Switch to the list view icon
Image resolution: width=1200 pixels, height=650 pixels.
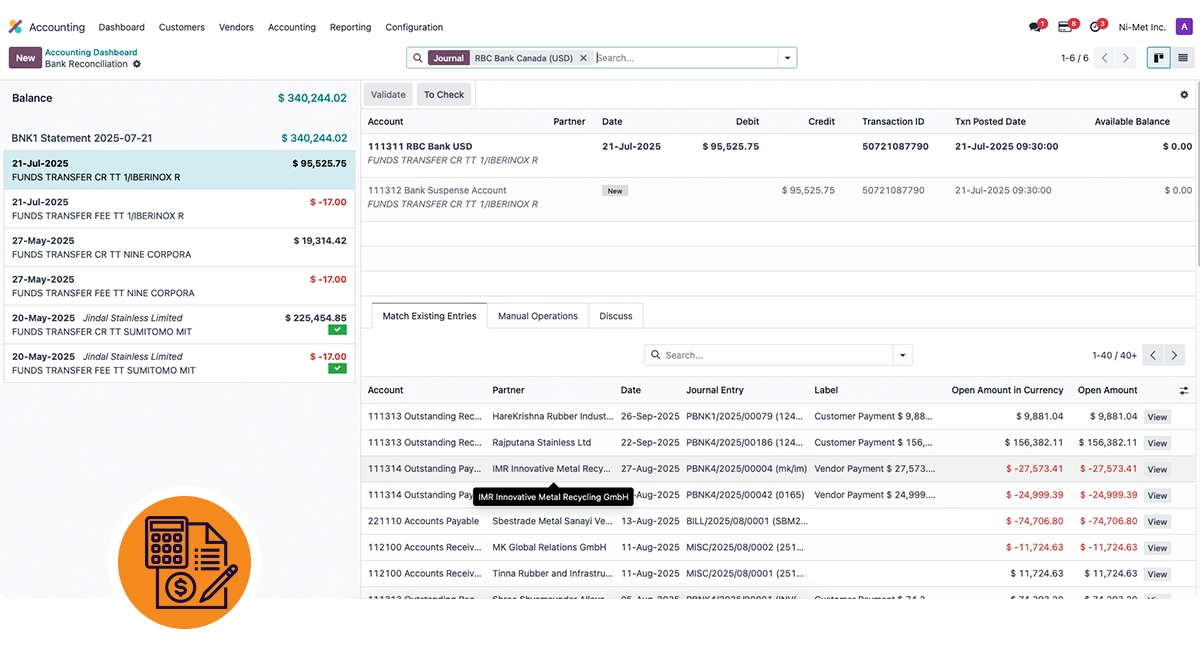1183,58
